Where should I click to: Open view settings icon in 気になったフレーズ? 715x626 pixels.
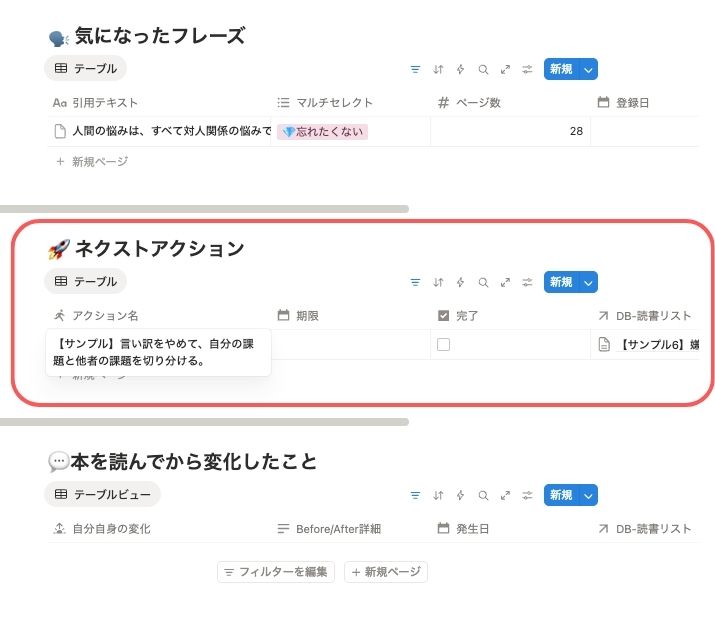pos(527,69)
